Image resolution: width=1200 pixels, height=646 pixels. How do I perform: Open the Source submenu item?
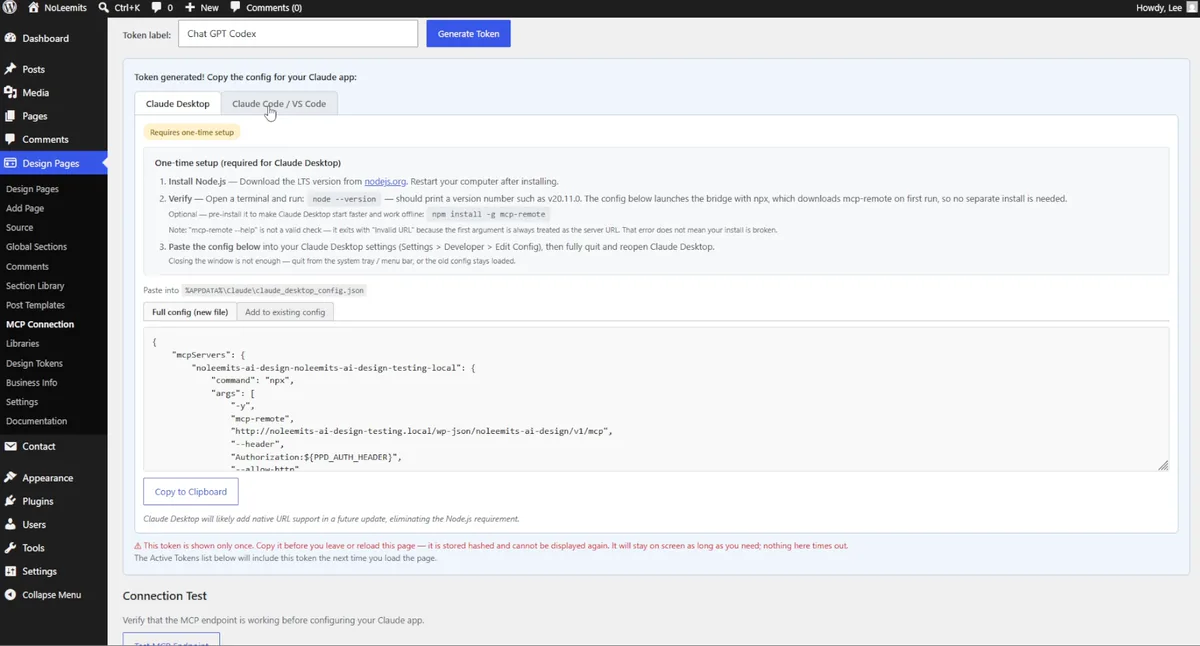pos(19,228)
